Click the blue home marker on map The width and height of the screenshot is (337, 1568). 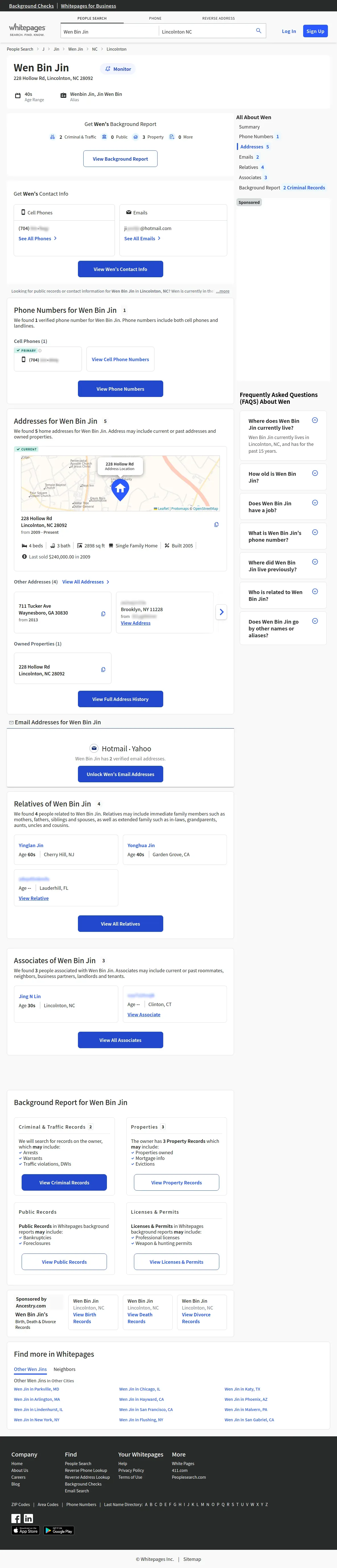120,489
